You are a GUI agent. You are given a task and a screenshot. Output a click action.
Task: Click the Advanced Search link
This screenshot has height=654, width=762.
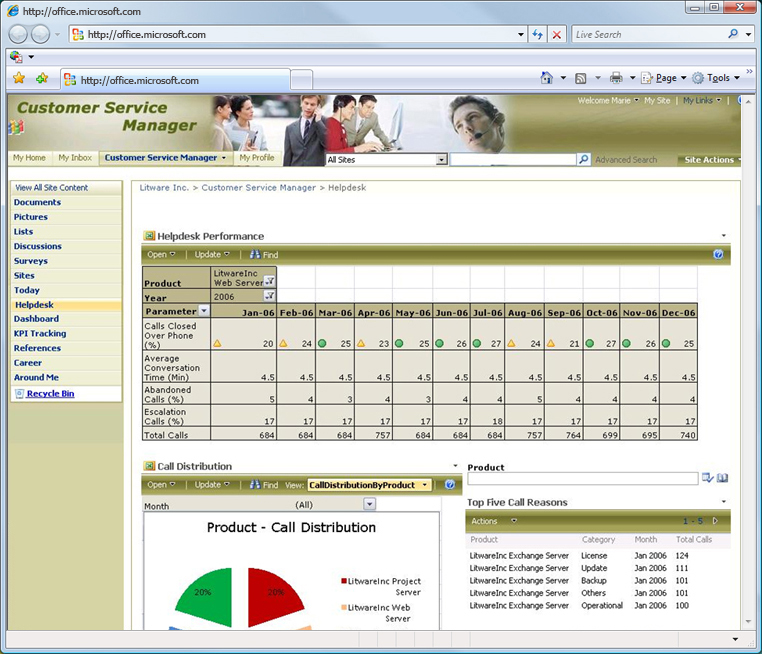pyautogui.click(x=626, y=160)
